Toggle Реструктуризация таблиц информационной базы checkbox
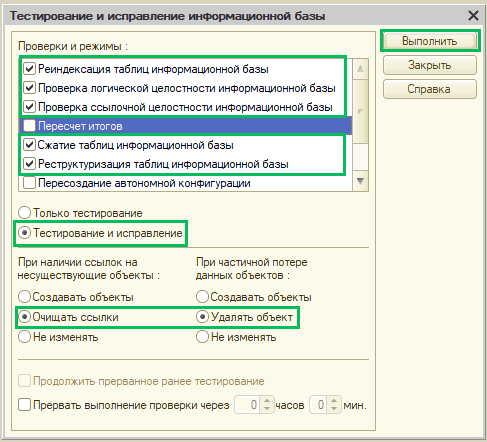 pos(29,164)
